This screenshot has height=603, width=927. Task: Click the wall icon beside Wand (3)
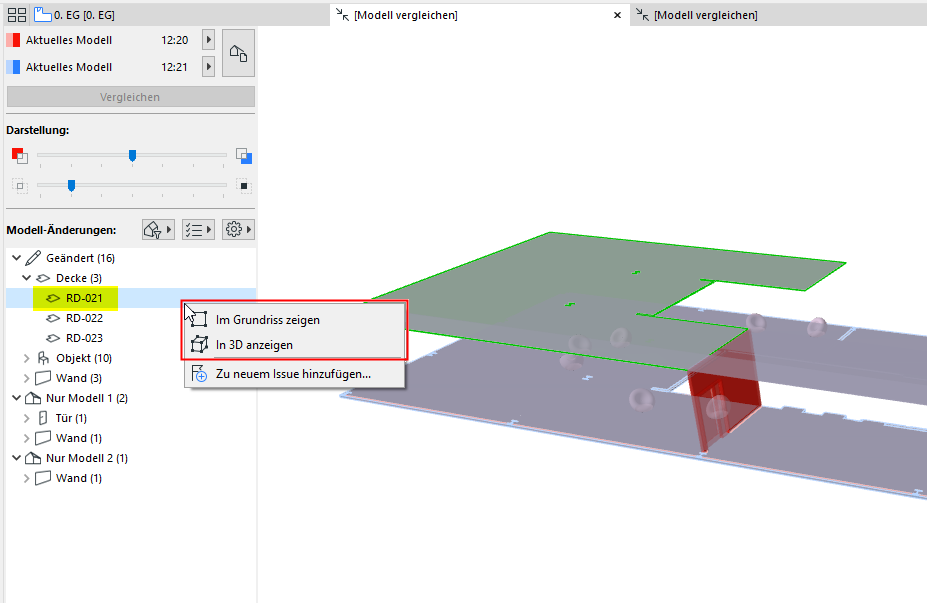click(43, 378)
